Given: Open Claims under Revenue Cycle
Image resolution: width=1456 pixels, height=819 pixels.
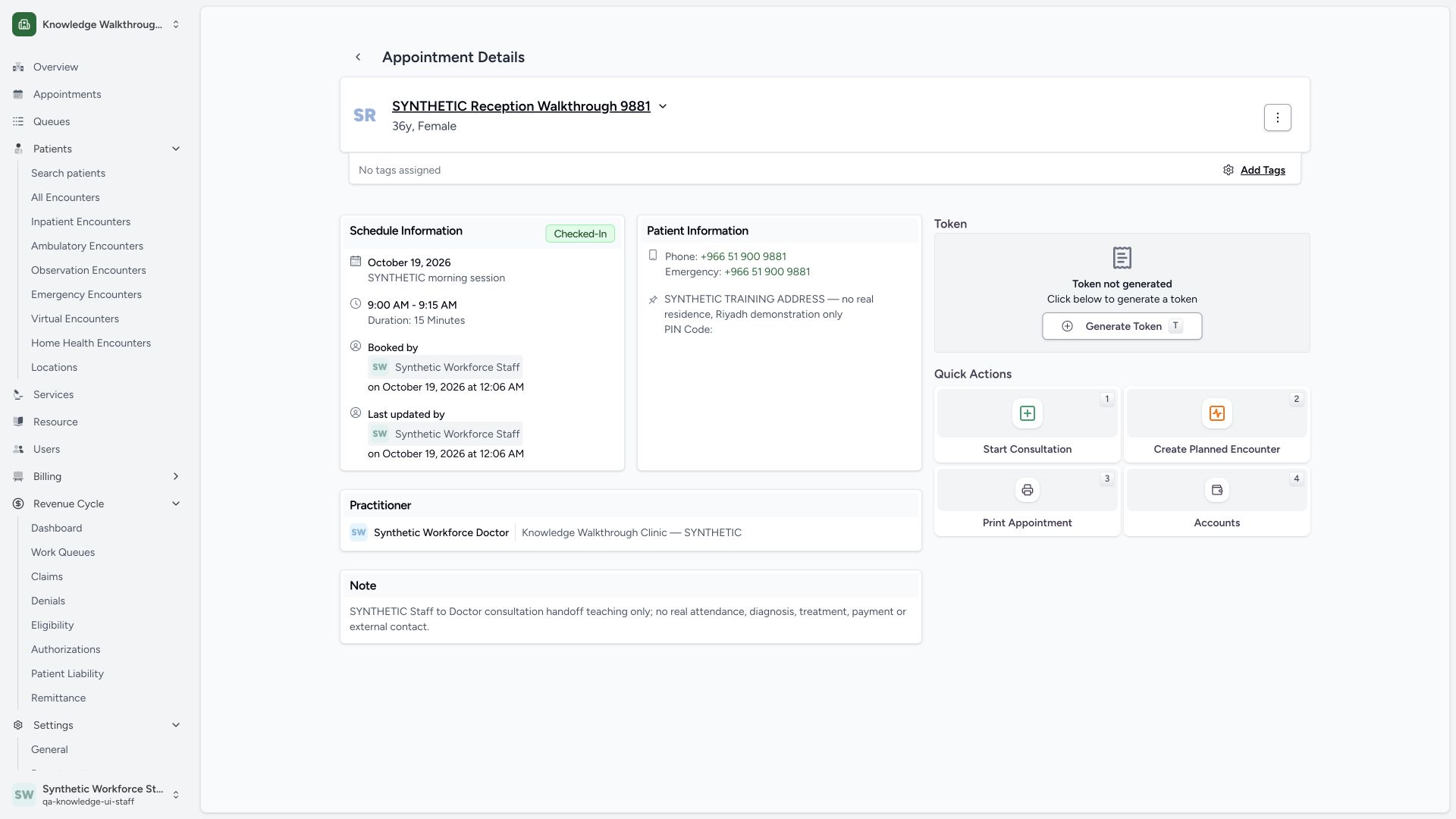Looking at the screenshot, I should pos(47,576).
